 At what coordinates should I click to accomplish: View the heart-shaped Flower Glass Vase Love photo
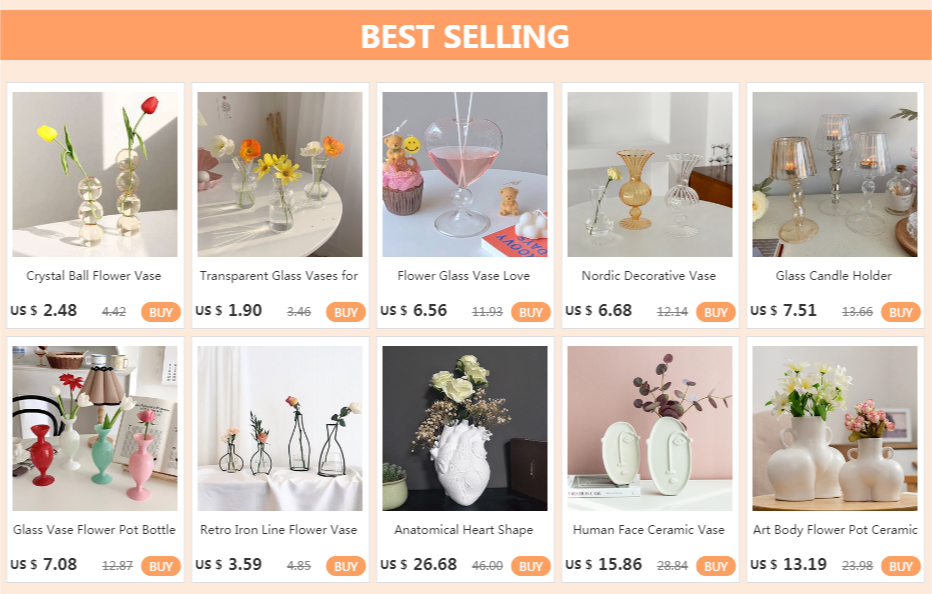click(465, 174)
